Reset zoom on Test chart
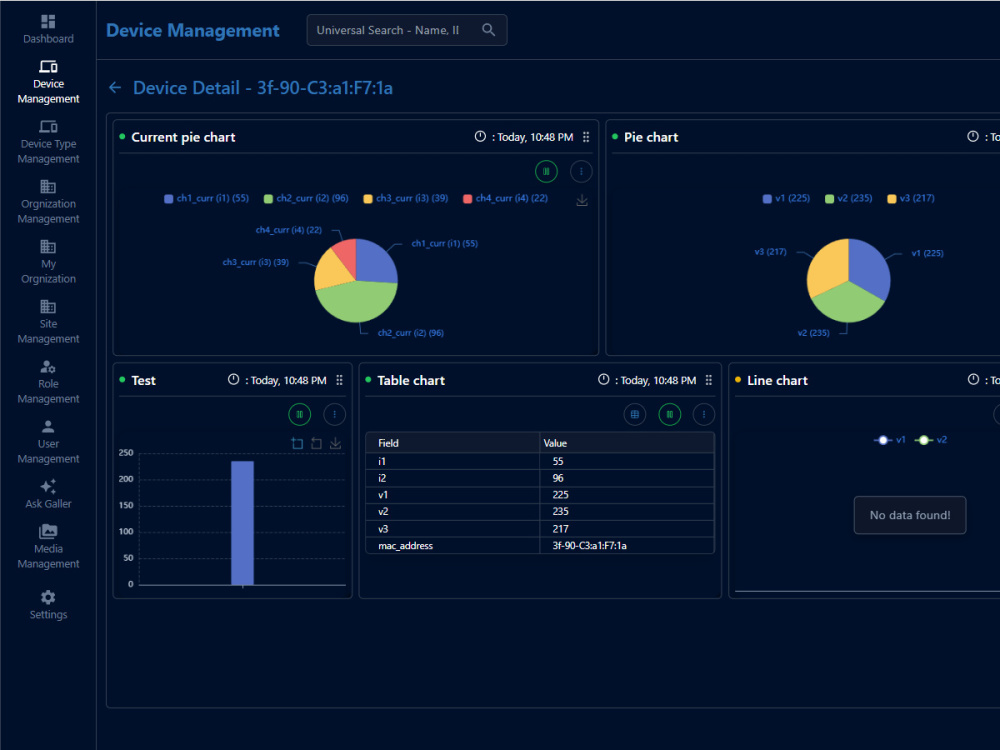1000x750 pixels. (316, 443)
